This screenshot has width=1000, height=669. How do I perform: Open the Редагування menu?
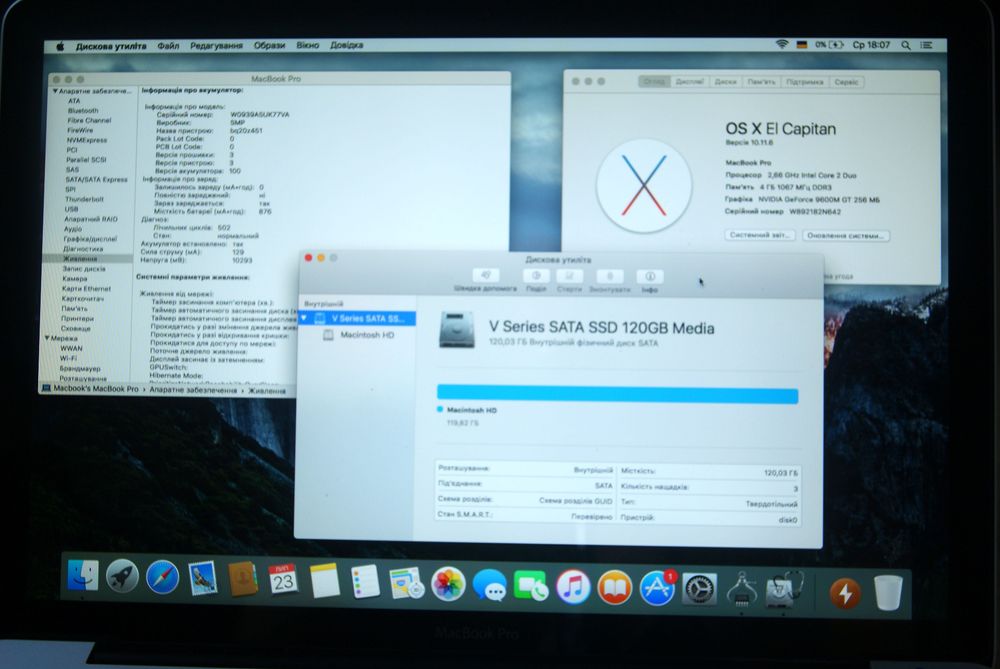(x=216, y=46)
